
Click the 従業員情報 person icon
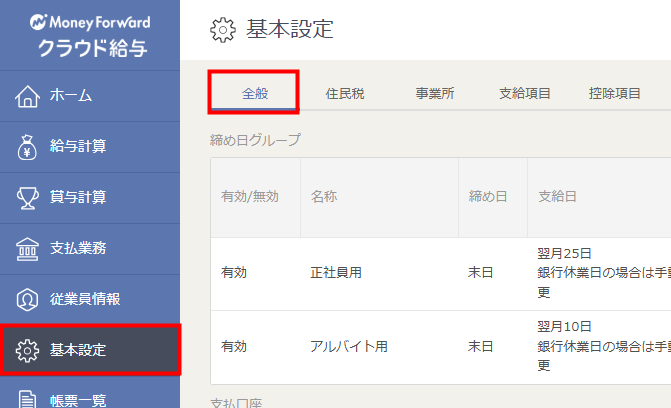coord(28,299)
